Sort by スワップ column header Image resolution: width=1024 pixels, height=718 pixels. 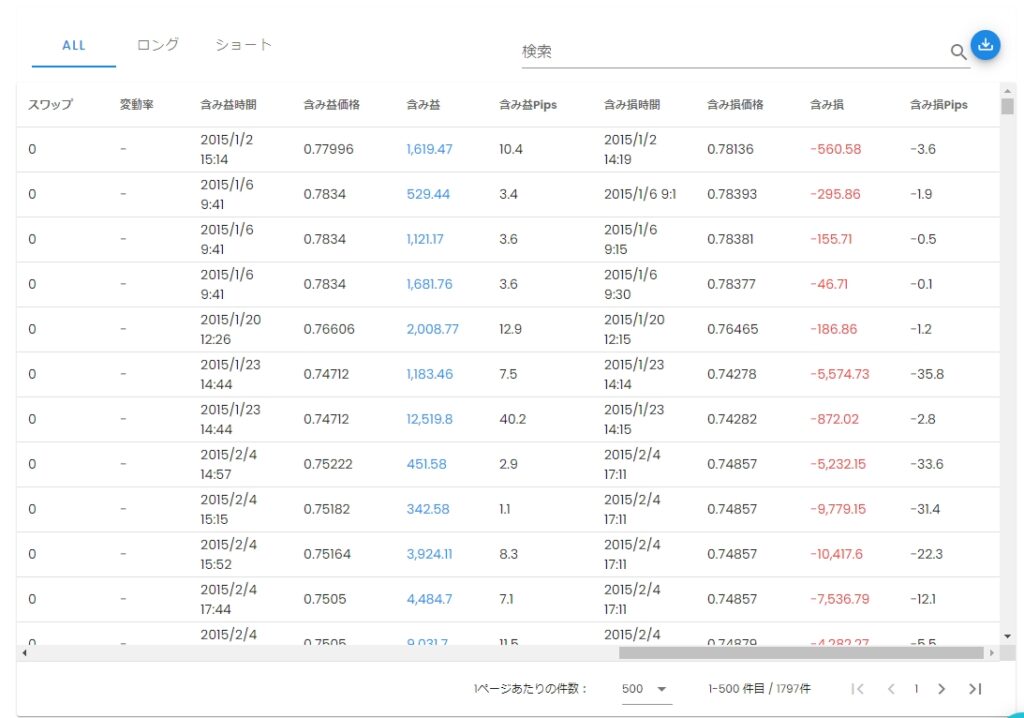click(50, 105)
